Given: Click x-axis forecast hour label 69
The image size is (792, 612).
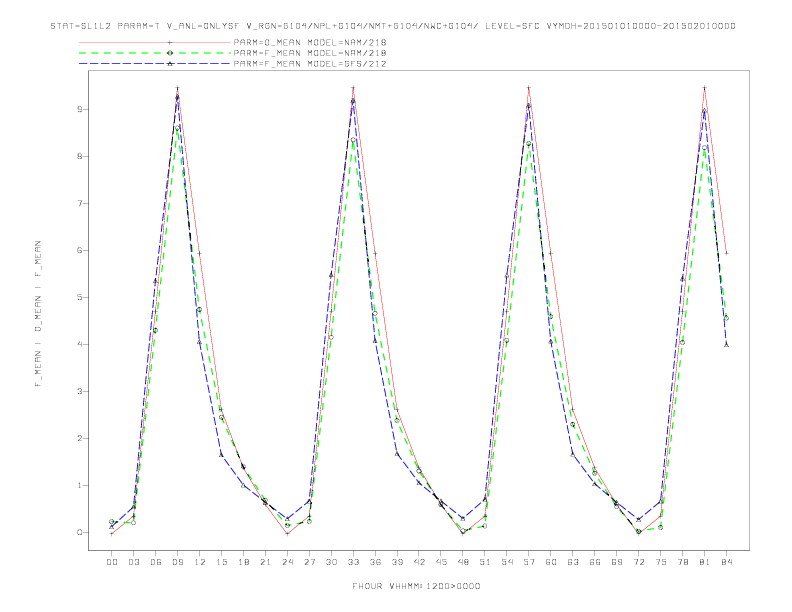Looking at the screenshot, I should 617,562.
